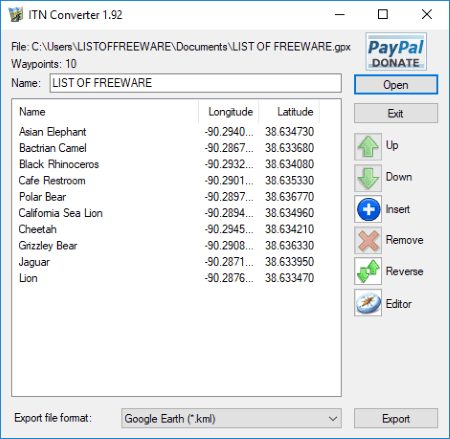Select the Asian Elephant waypoint
Viewport: 450px width, 439px height.
52,132
